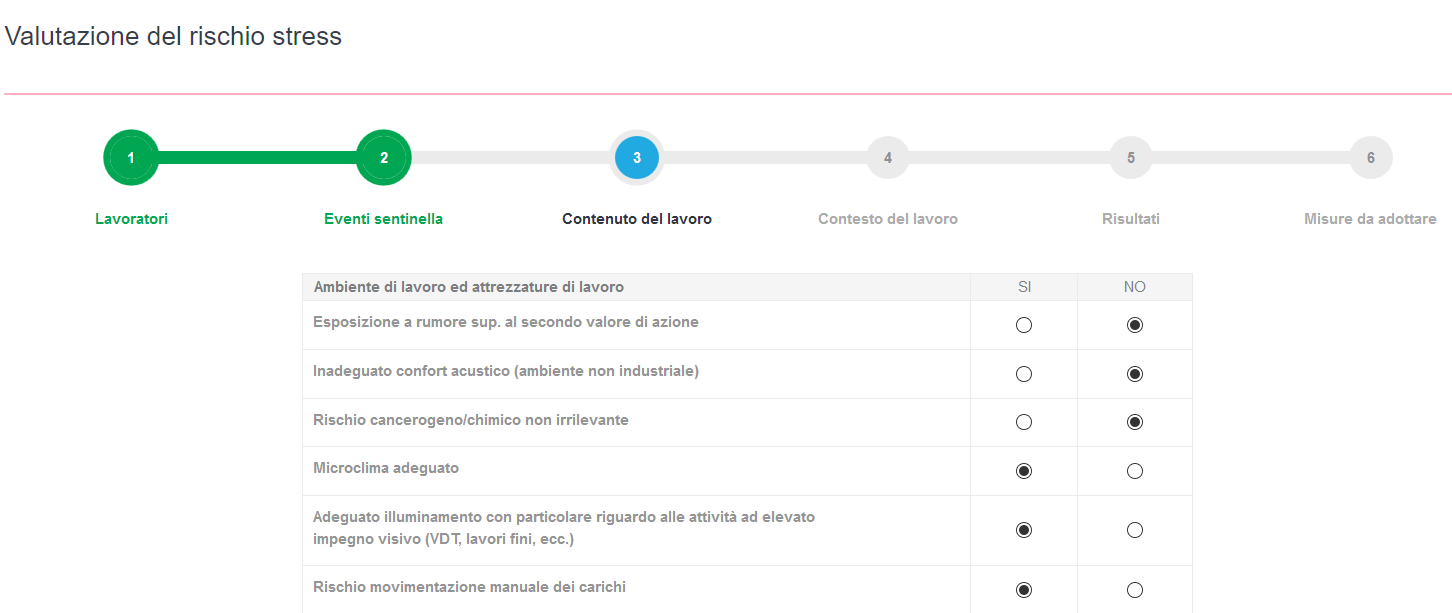Choose SI for Rischio movimentazione manuale dei carichi
The height and width of the screenshot is (613, 1452).
[x=1024, y=590]
